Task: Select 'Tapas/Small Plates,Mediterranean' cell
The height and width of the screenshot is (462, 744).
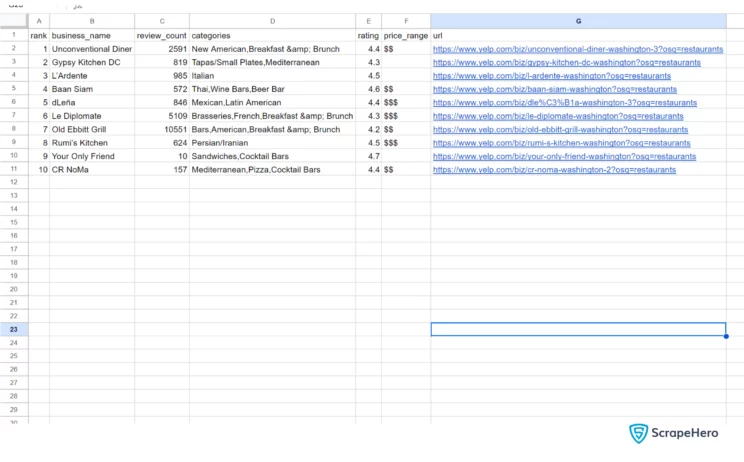Action: tap(272, 62)
